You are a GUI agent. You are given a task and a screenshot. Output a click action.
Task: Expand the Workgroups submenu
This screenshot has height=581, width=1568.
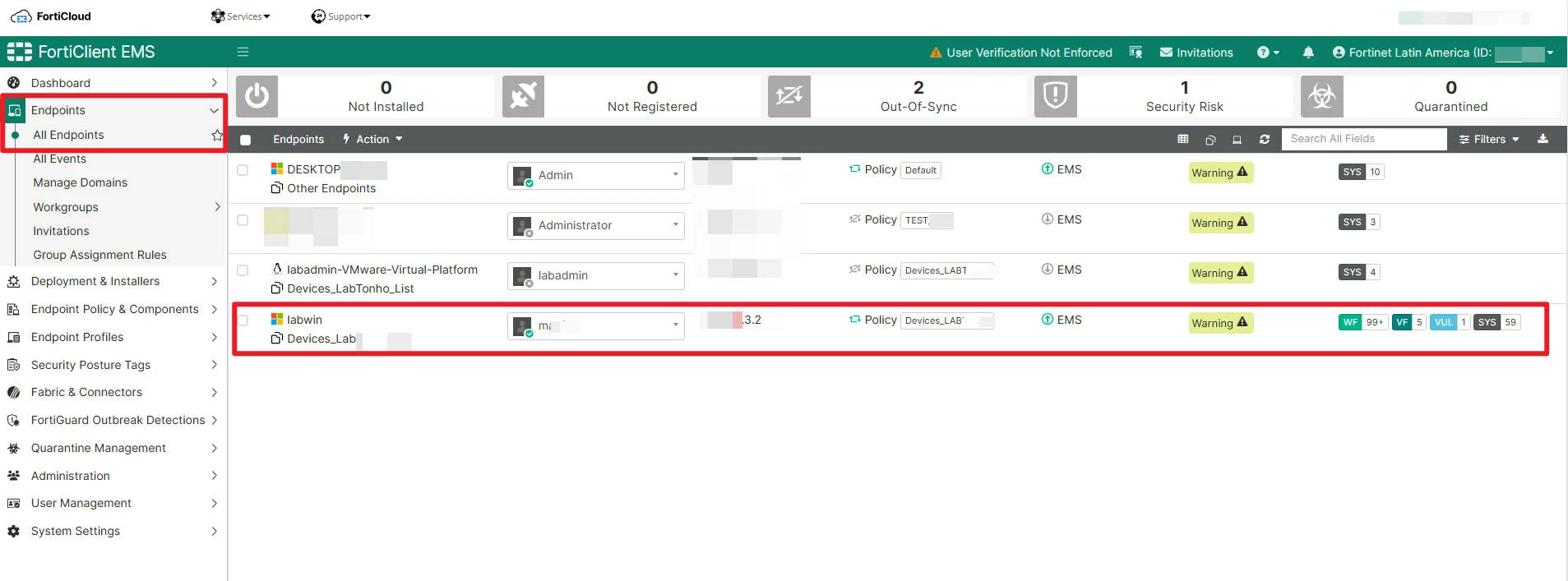point(217,207)
